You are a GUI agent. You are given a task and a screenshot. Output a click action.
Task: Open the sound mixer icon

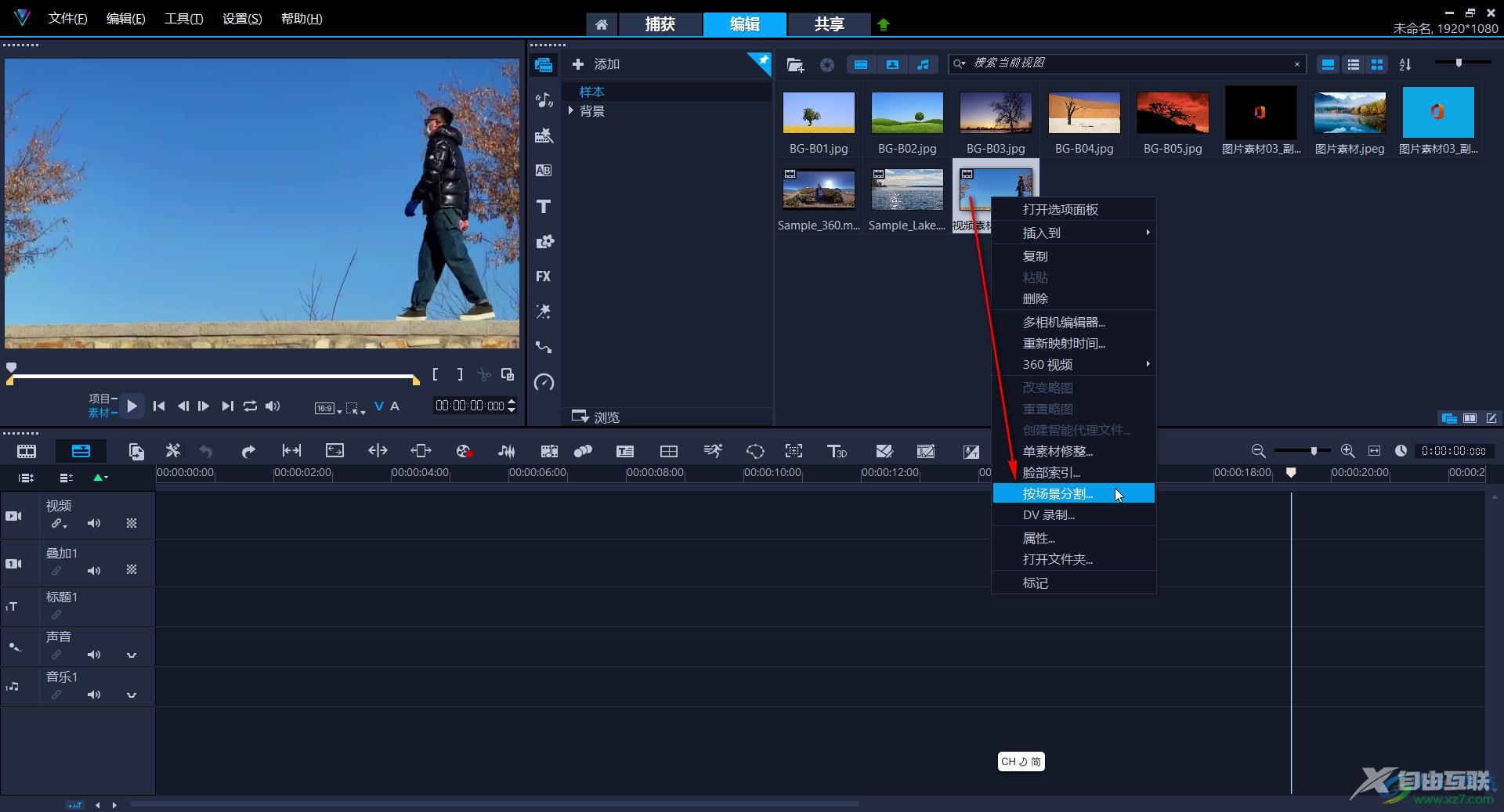(507, 451)
